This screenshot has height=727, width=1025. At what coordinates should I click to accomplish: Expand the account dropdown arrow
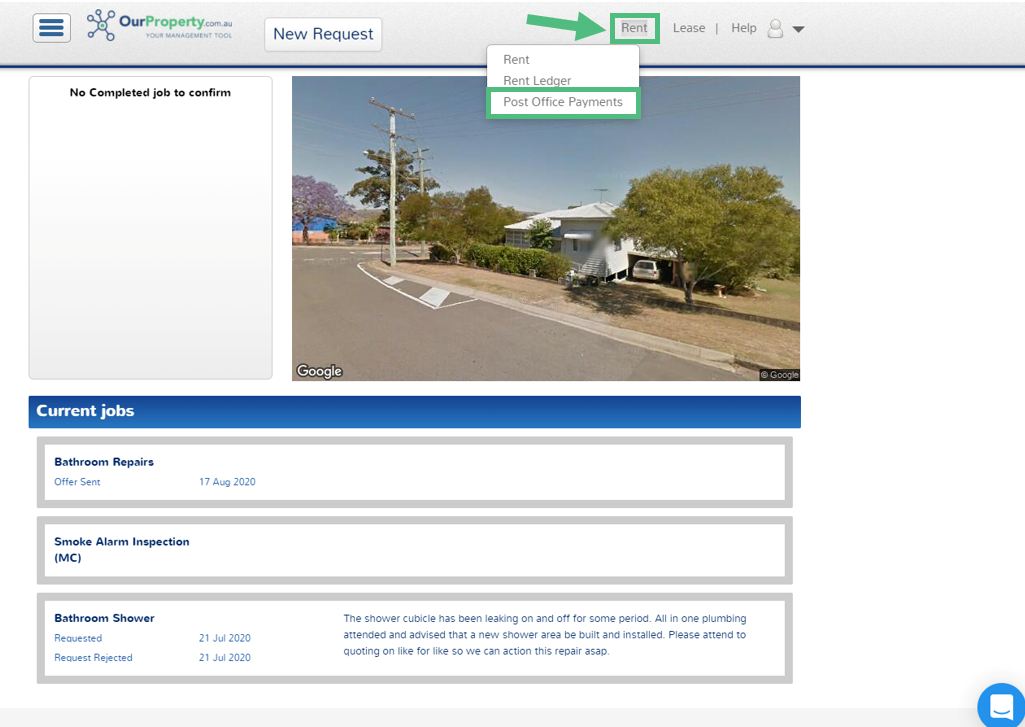tap(798, 29)
